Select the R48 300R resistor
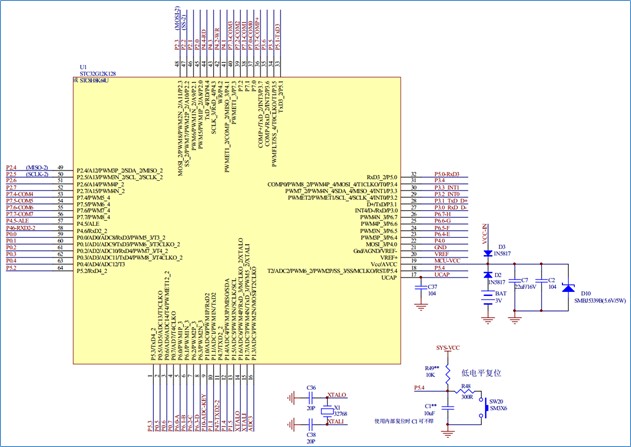631x447 pixels. [x=465, y=388]
